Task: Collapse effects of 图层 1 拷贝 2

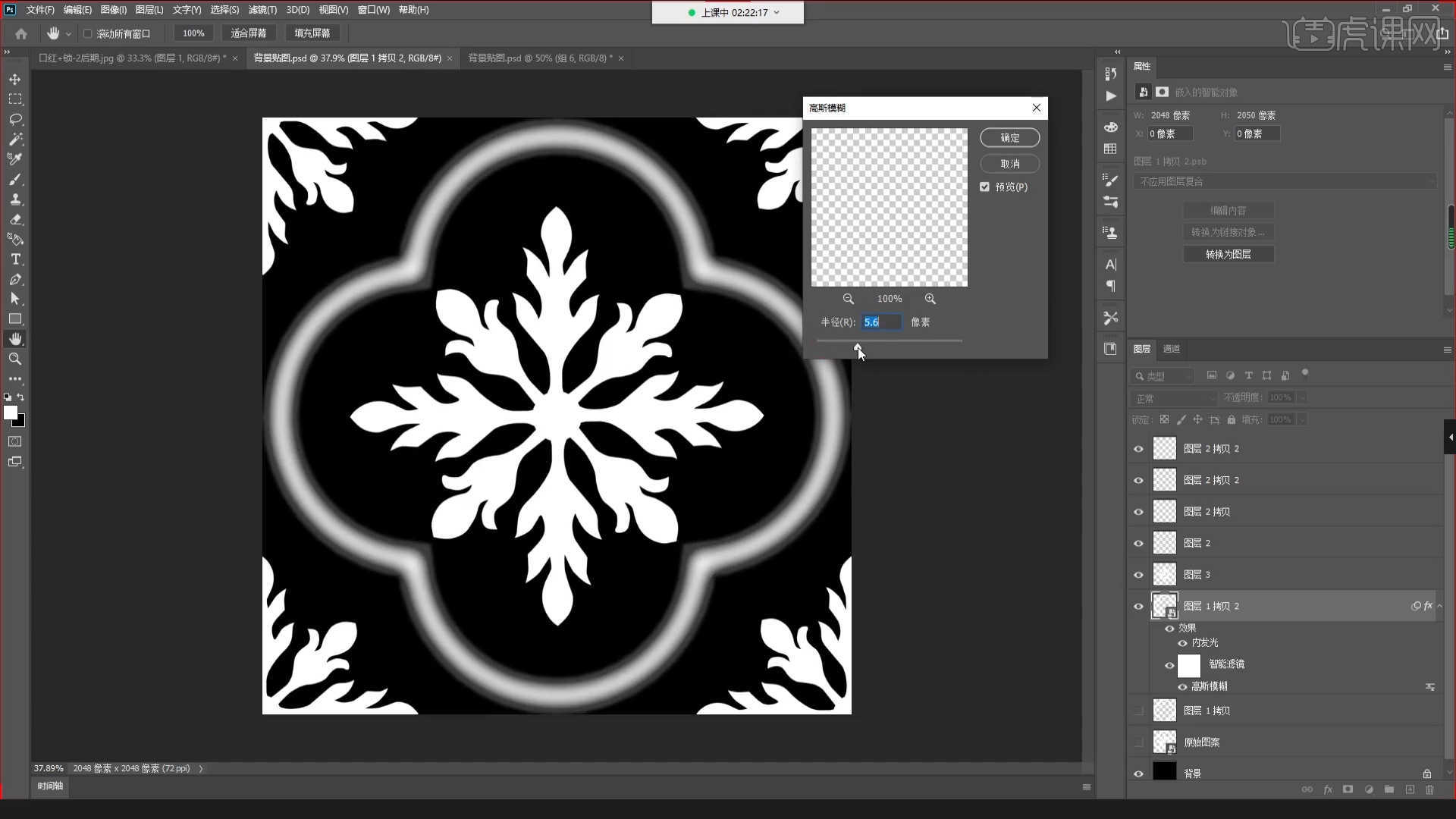Action: 1439,606
